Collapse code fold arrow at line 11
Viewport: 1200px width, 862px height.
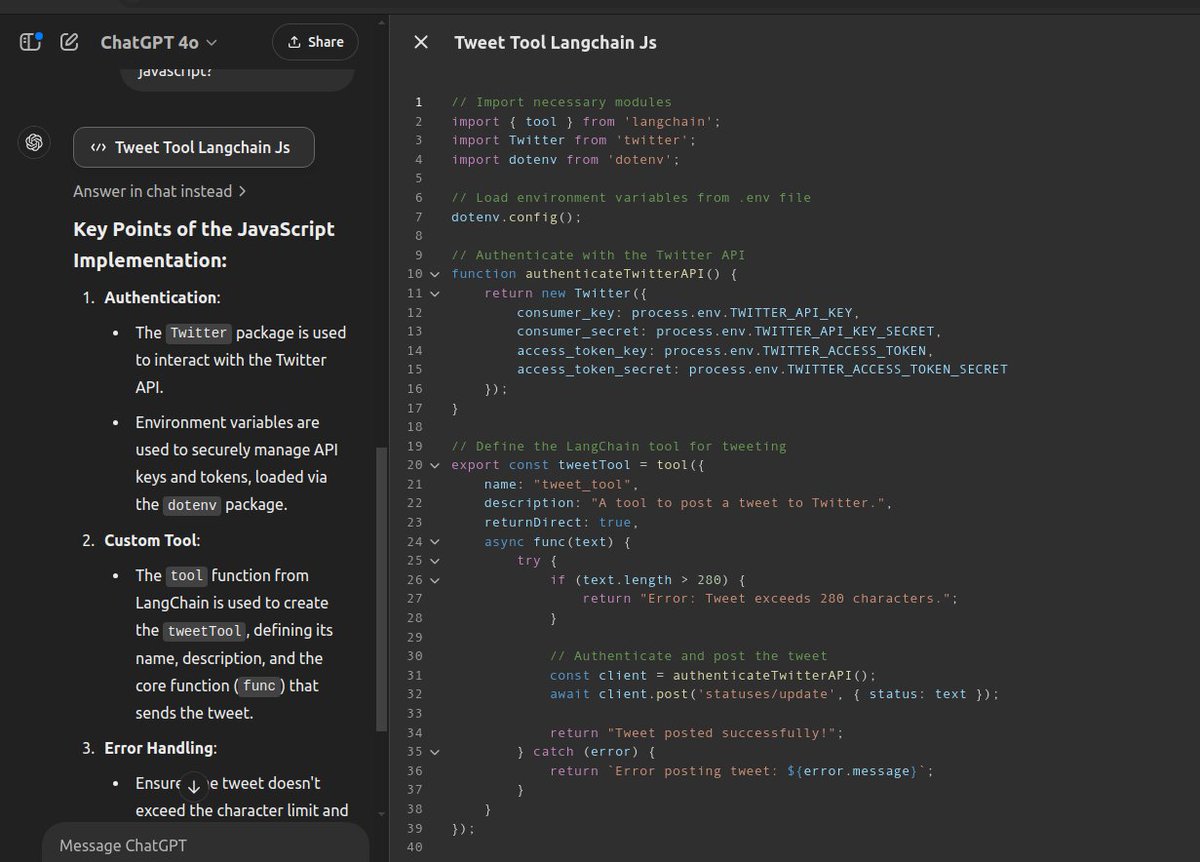(x=434, y=293)
